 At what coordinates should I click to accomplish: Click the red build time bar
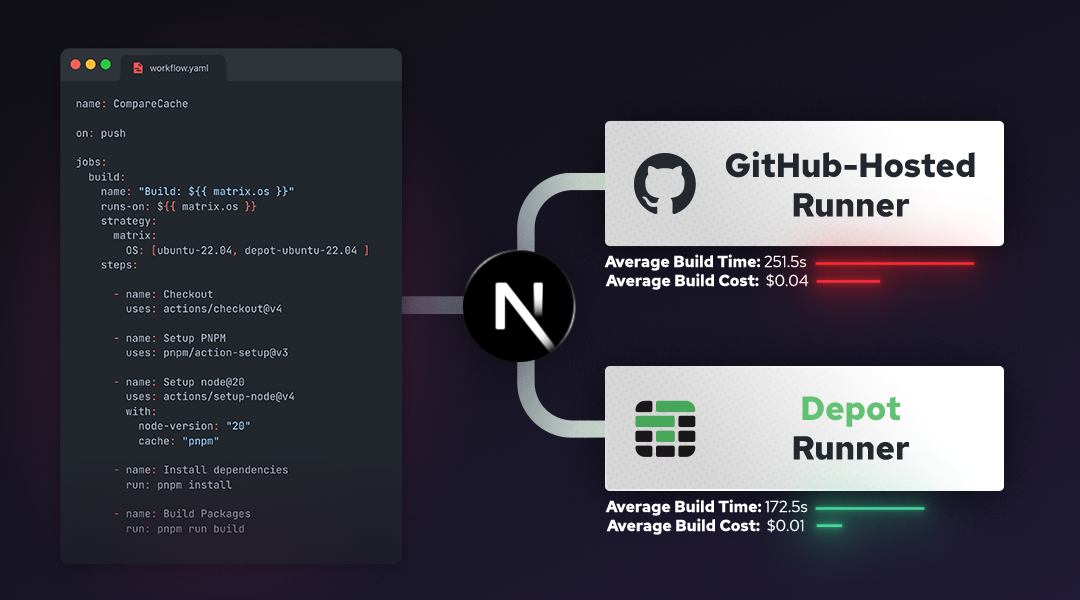pyautogui.click(x=895, y=263)
